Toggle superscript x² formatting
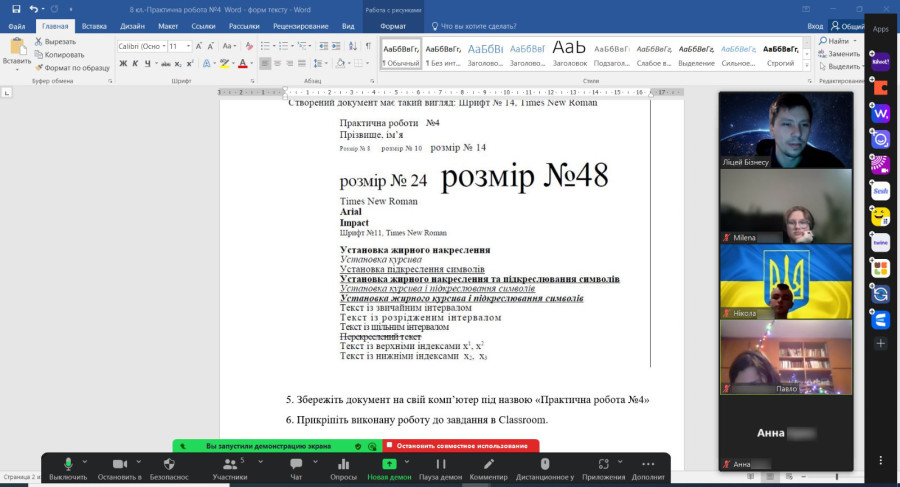This screenshot has width=900, height=487. click(x=189, y=63)
